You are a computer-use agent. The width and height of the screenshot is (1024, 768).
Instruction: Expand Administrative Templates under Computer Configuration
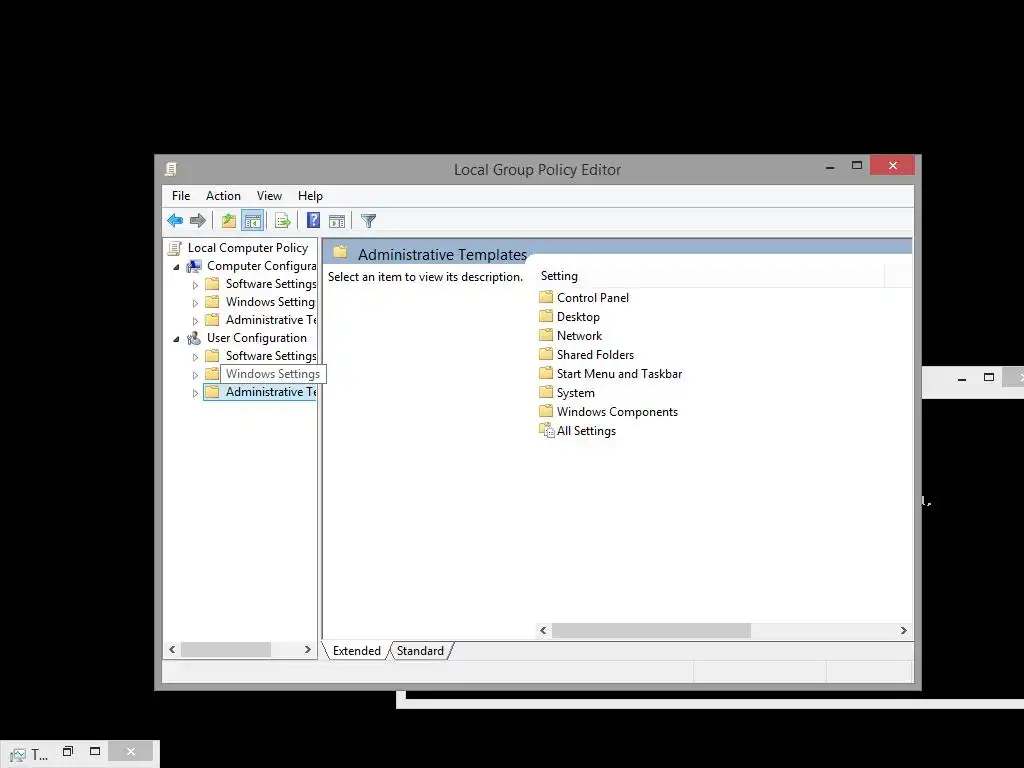coord(195,321)
